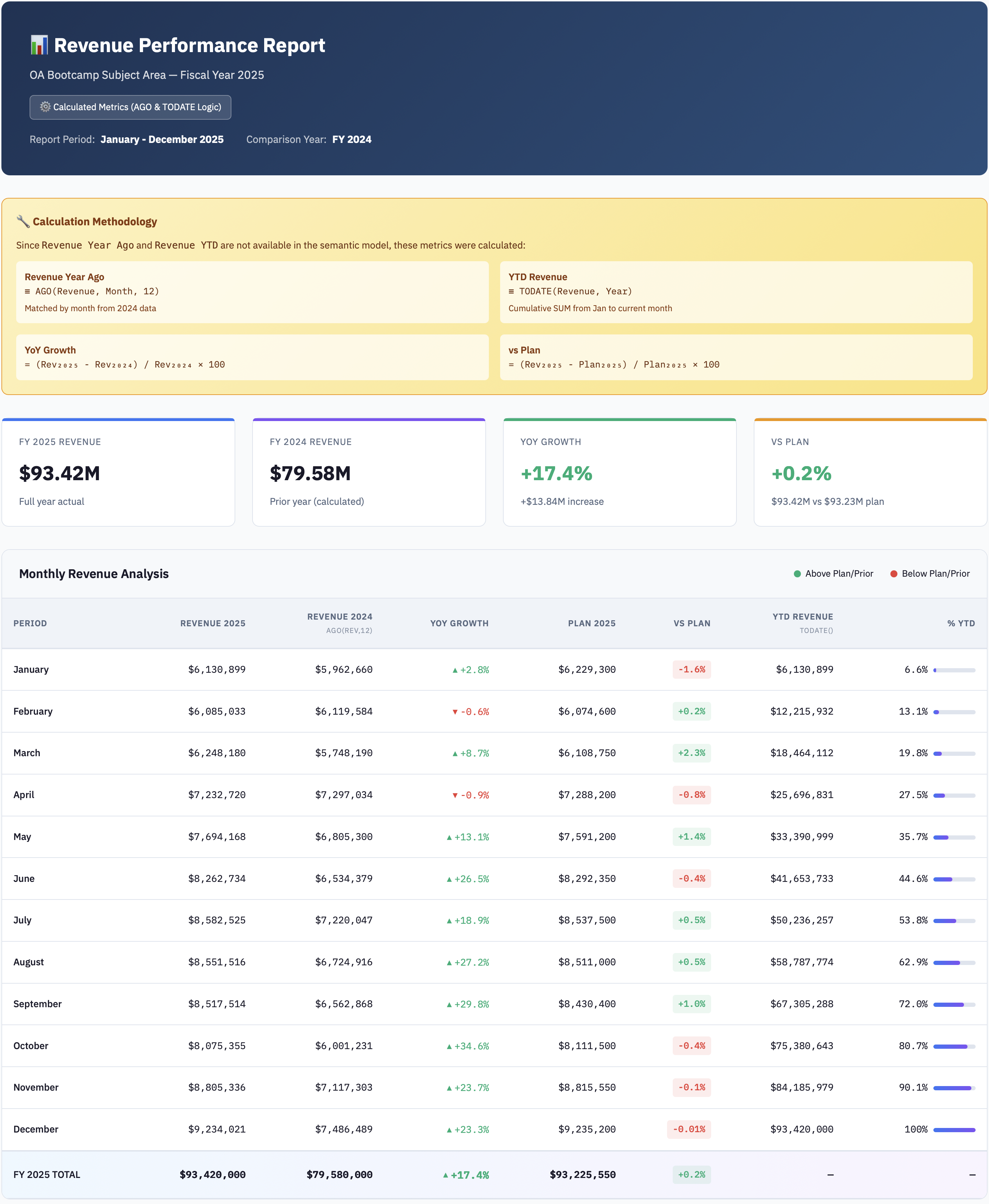Click the Calculated Metrics (AGO & TODATE Logic) button
Screen dimensions: 989x1204
tap(130, 107)
